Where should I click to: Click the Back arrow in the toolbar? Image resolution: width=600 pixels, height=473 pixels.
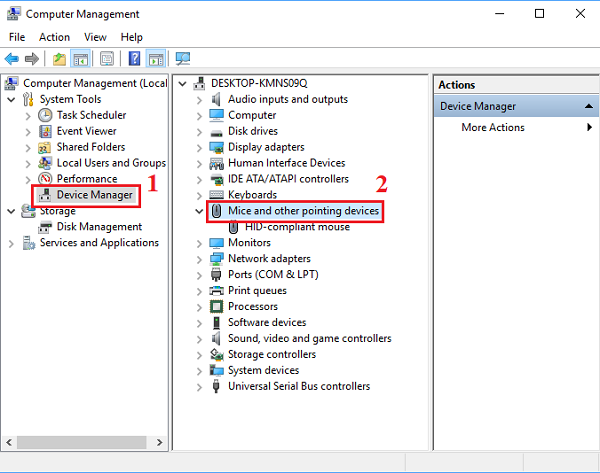click(12, 59)
